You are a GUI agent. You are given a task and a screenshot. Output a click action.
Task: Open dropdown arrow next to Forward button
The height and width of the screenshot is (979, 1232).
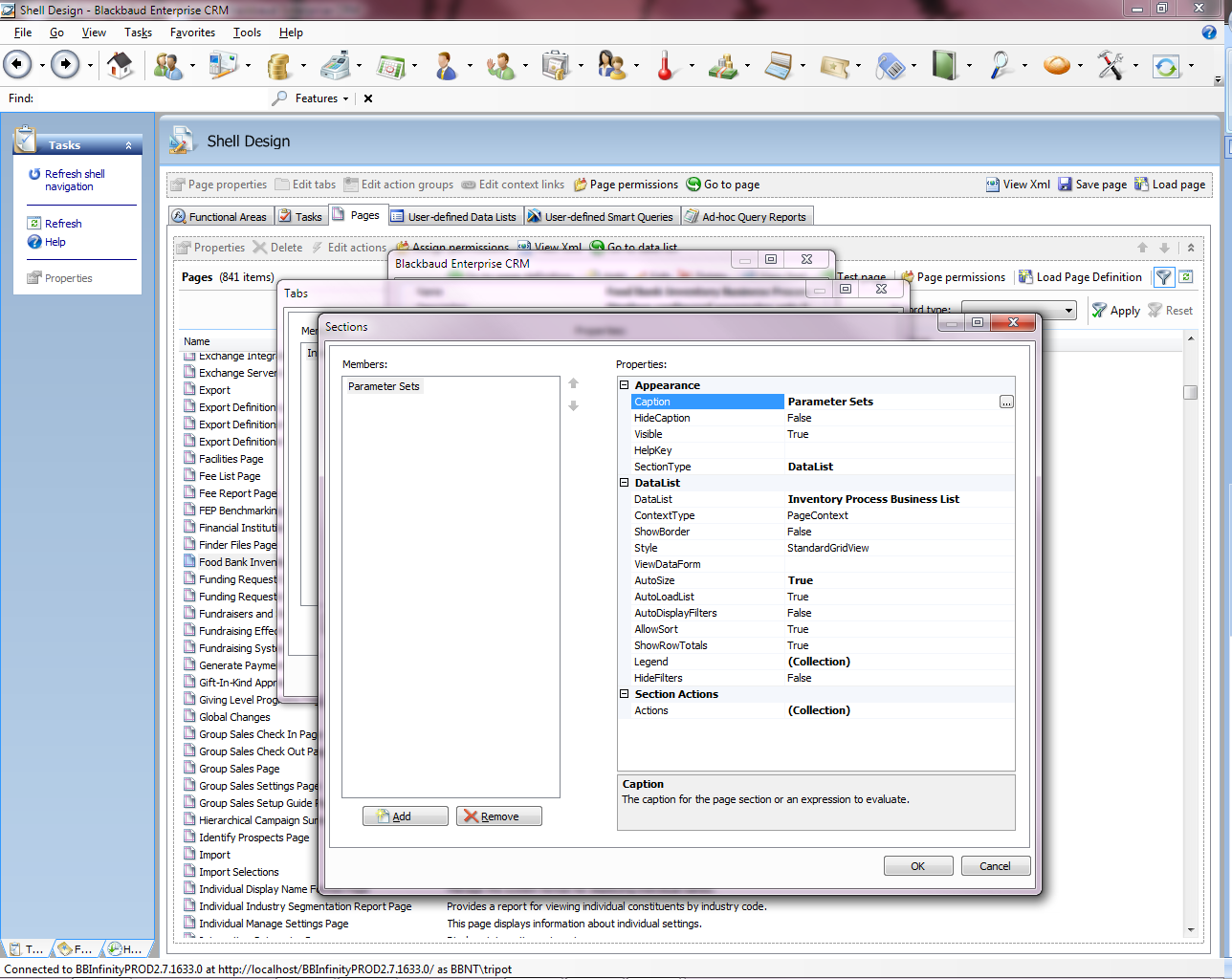click(90, 66)
